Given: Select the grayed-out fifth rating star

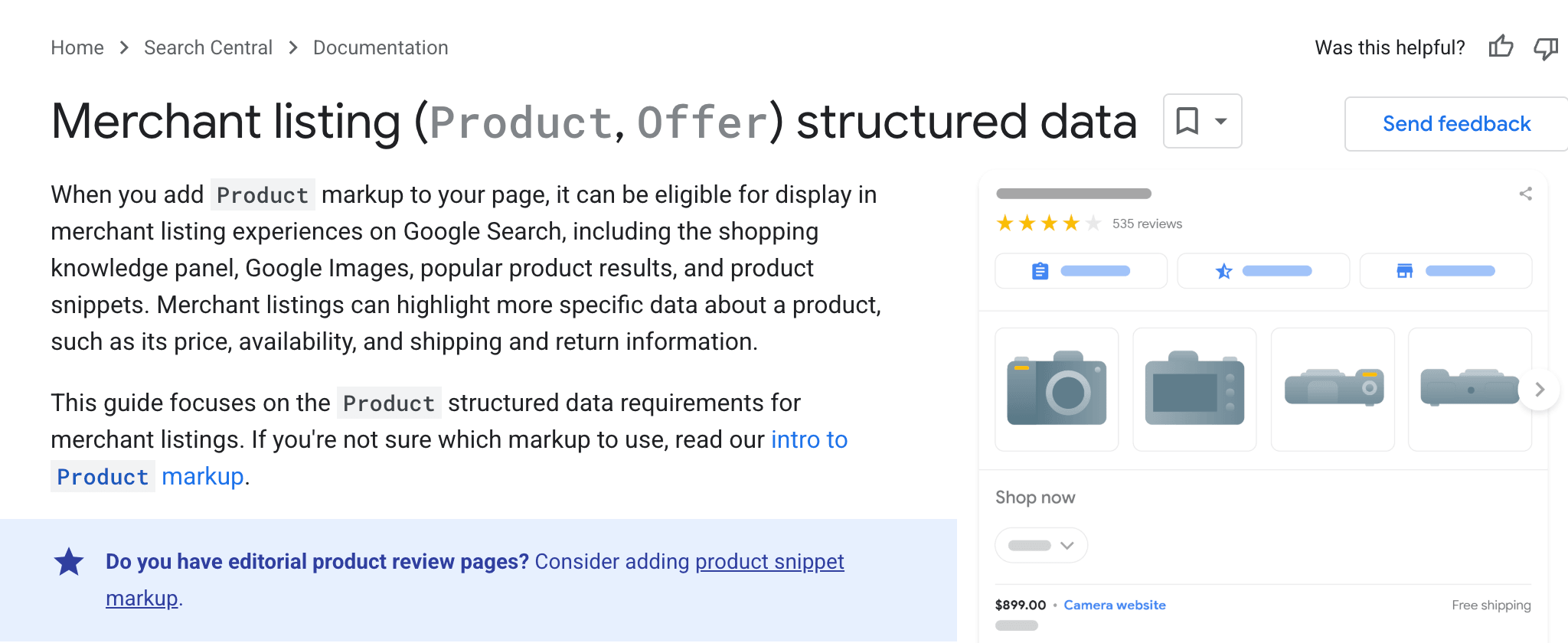Looking at the screenshot, I should pos(1093,224).
